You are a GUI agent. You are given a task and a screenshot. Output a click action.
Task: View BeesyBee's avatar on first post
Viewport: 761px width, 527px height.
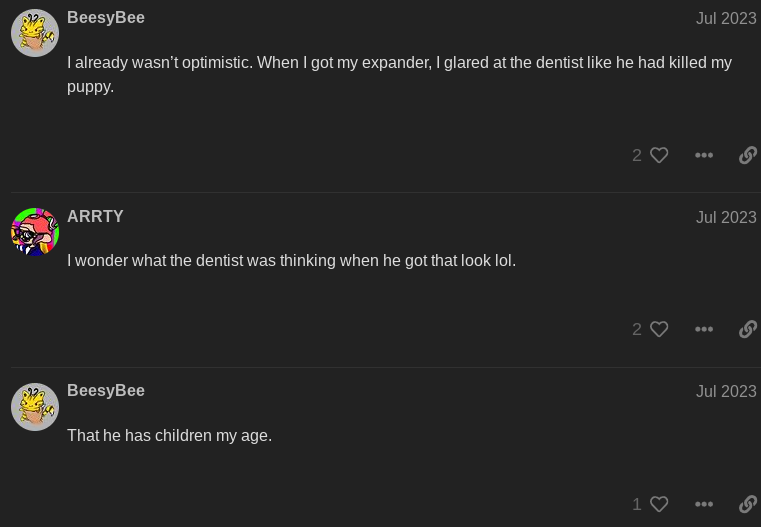click(x=35, y=33)
